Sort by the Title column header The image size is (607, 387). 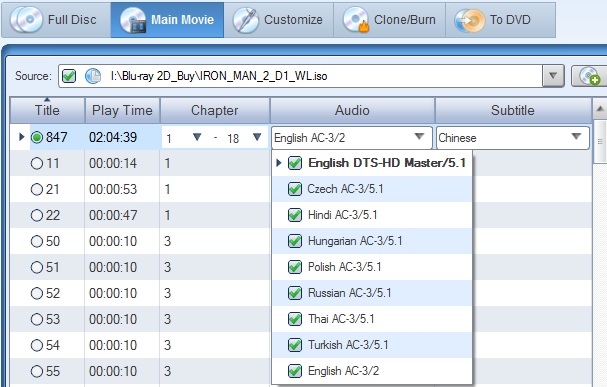point(47,110)
